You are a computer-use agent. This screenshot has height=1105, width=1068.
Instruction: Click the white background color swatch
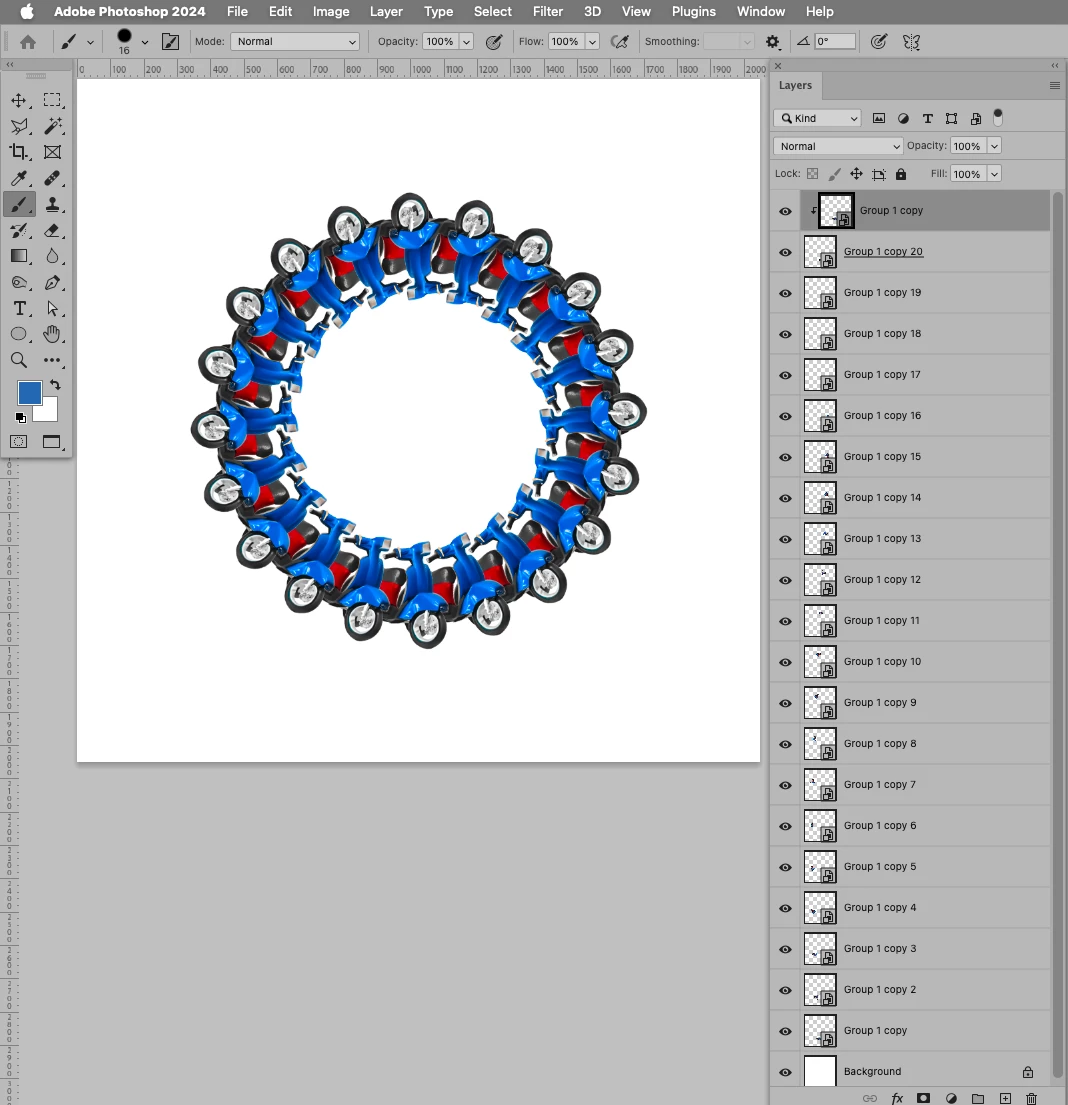point(49,411)
